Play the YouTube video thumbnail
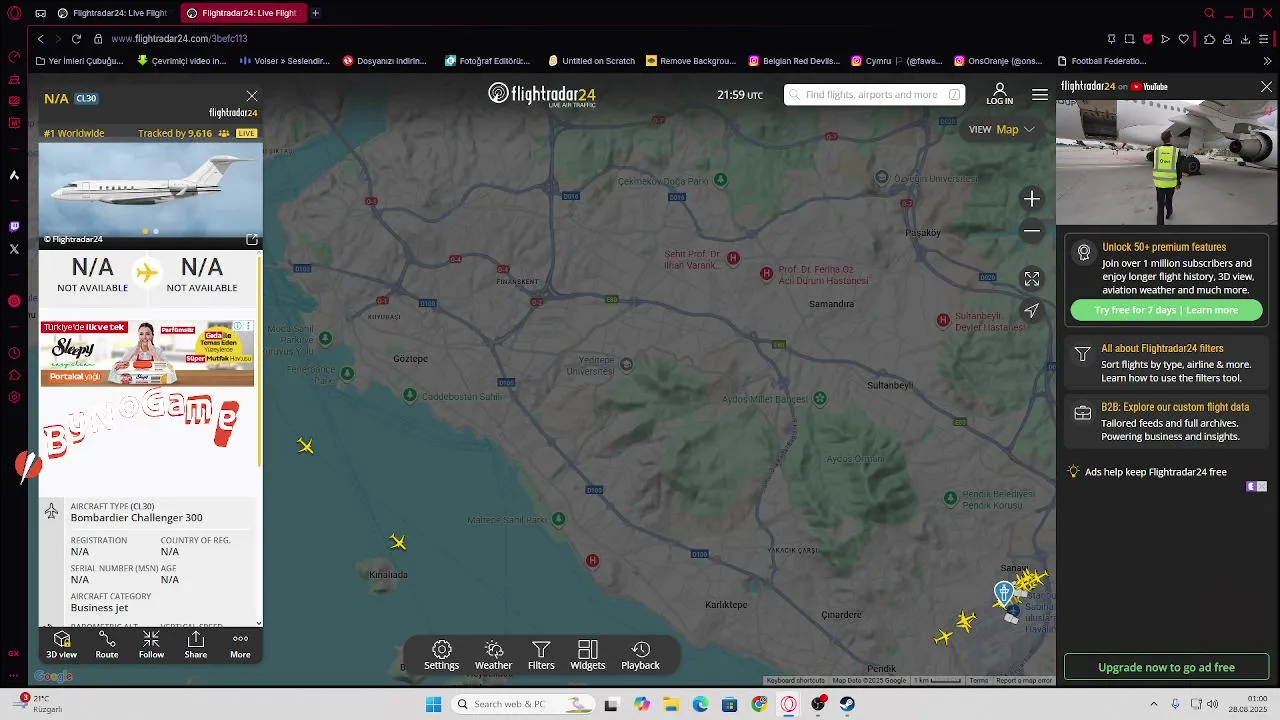Screen dimensions: 1280x720 point(1166,162)
